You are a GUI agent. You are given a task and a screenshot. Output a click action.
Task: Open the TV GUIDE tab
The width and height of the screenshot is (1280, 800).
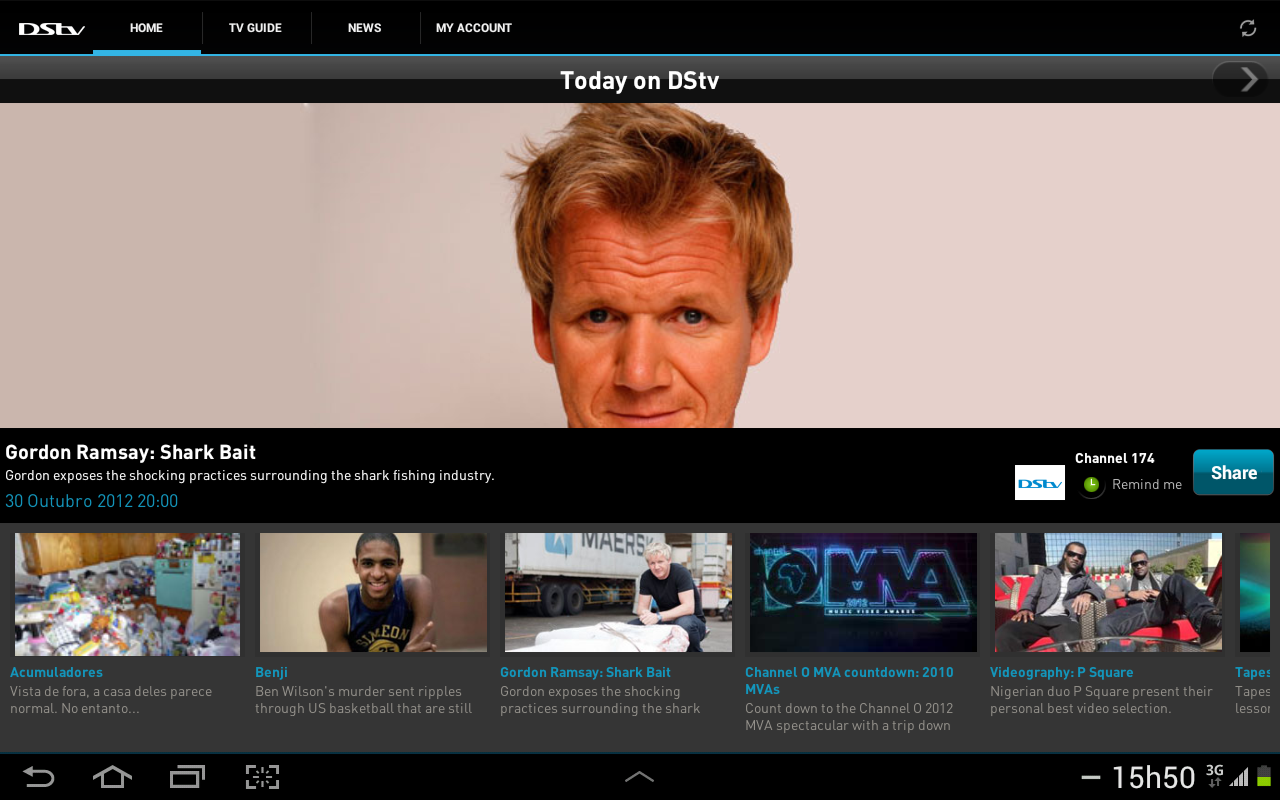(255, 28)
